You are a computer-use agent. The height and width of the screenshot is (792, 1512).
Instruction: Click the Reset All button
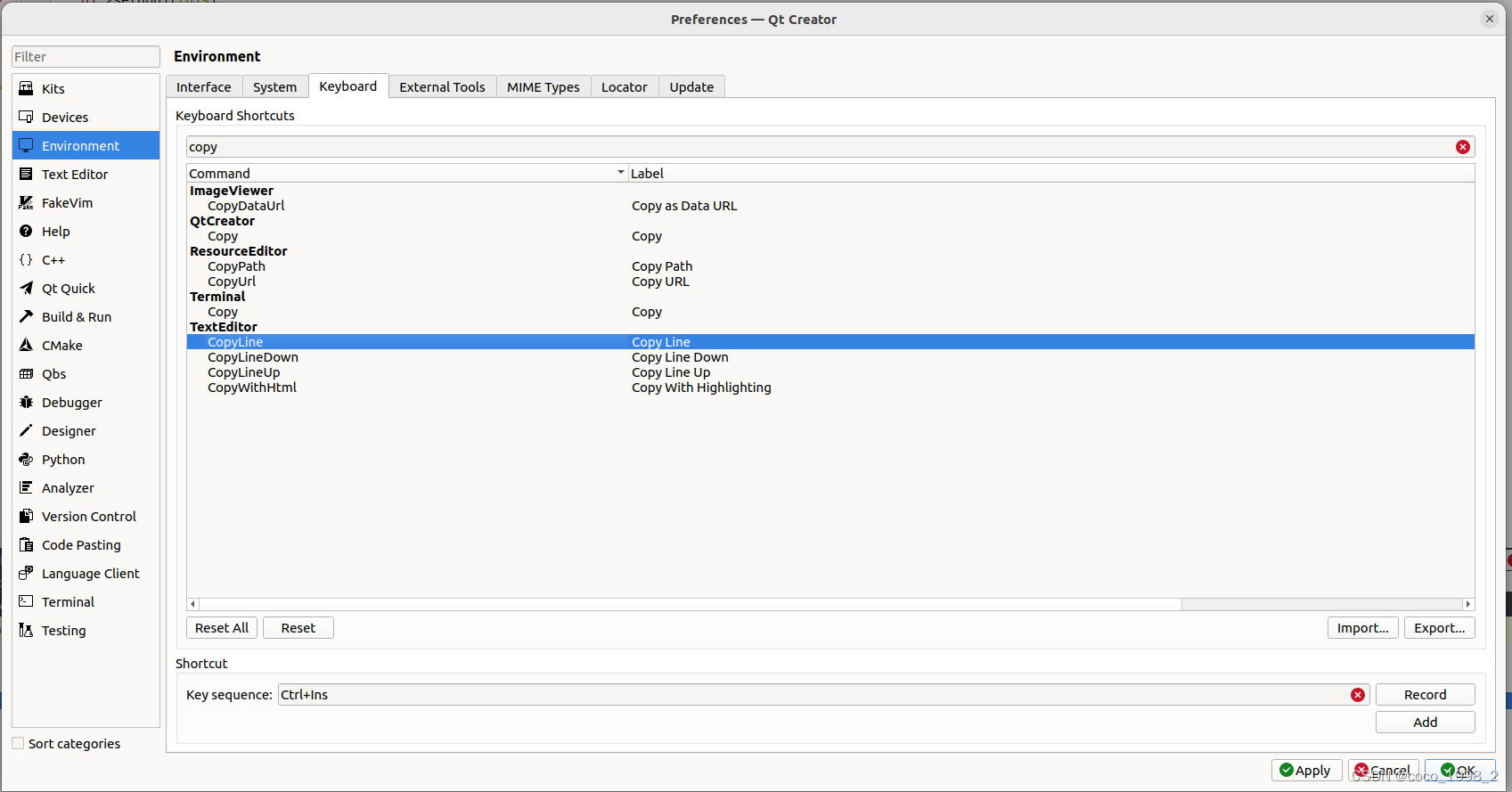[222, 628]
